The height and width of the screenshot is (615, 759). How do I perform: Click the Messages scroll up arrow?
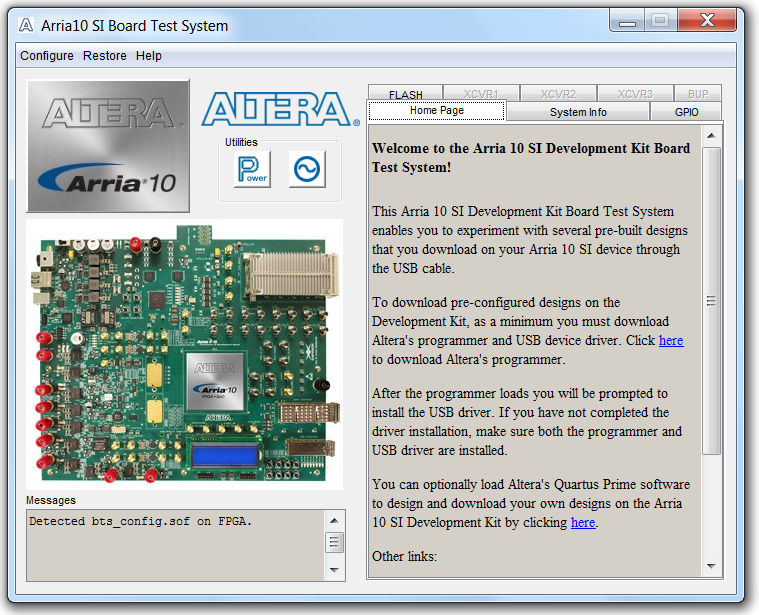click(x=334, y=521)
